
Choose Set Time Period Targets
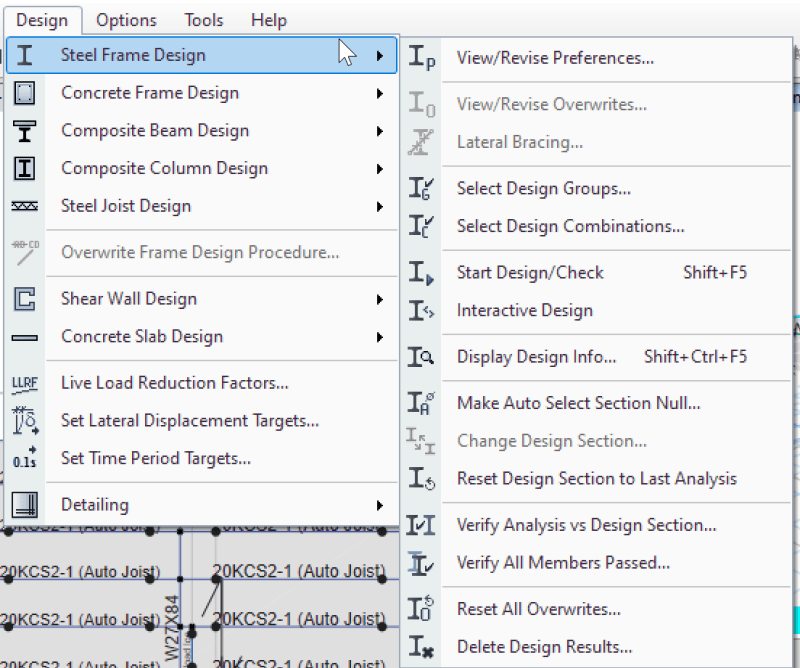click(x=202, y=458)
